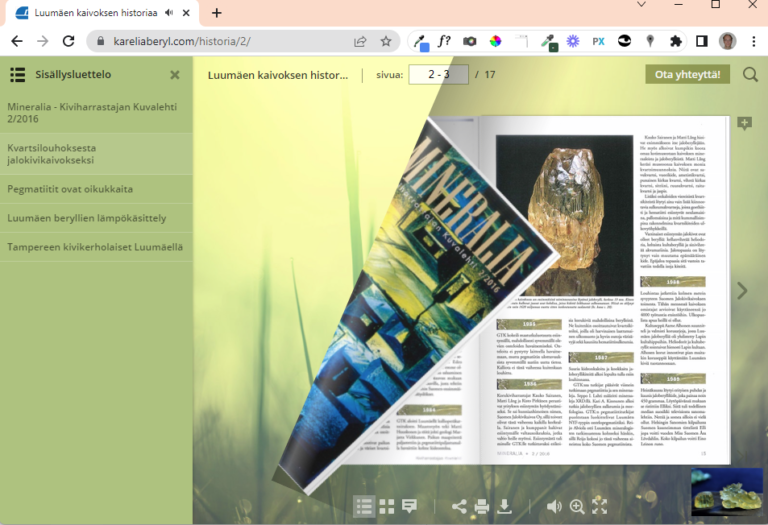Mute the tab via speaker icon on tab
The height and width of the screenshot is (525, 768).
[169, 13]
